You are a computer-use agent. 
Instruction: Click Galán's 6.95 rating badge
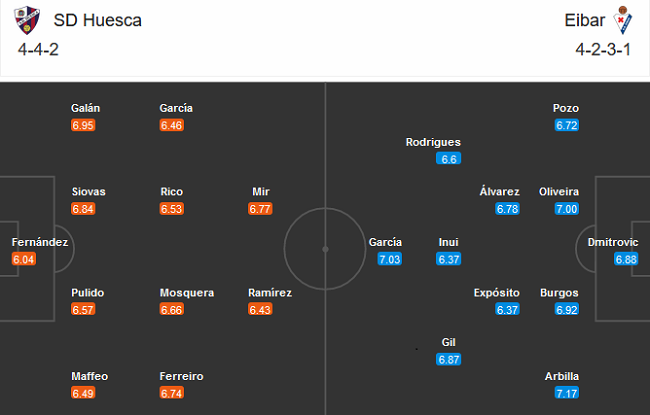pyautogui.click(x=84, y=126)
